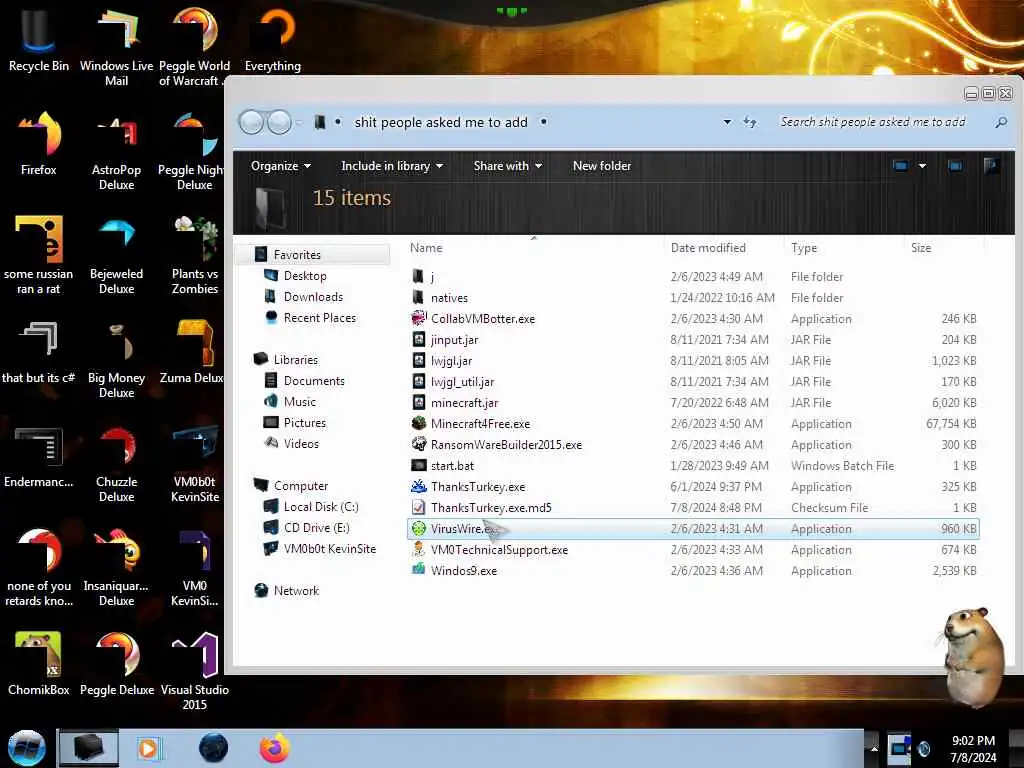The image size is (1024, 768).
Task: Open AstroPop Deluxe desktop icon
Action: pos(116,152)
